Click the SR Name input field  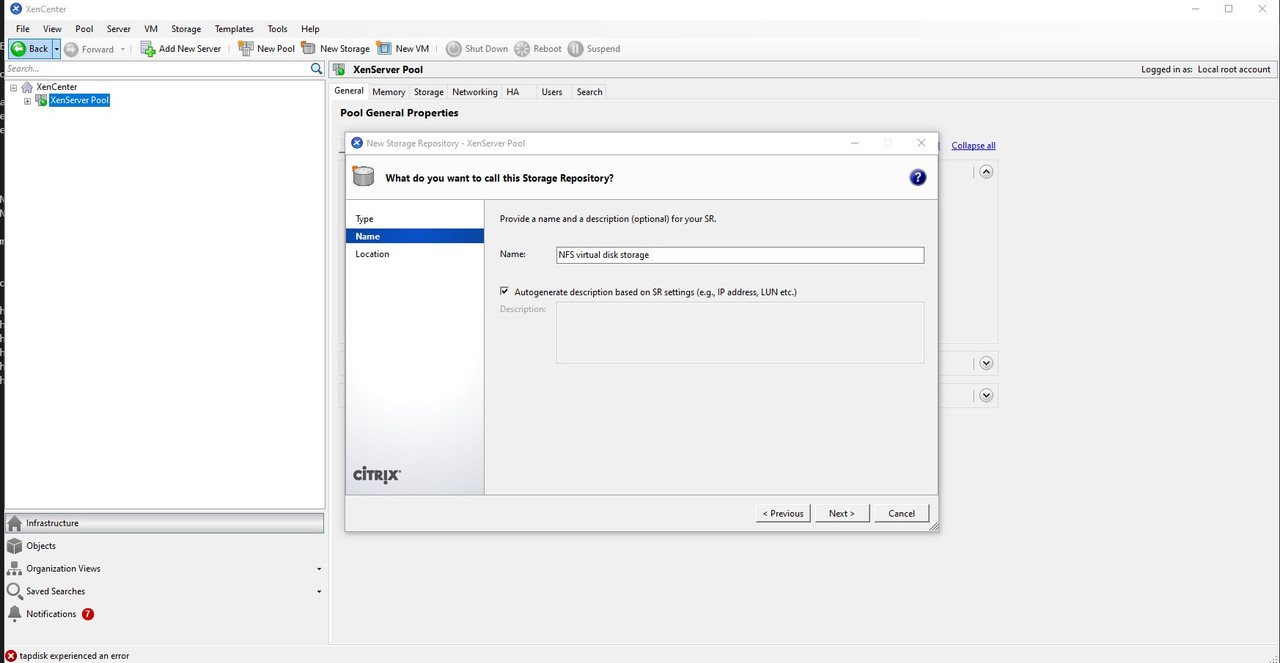pyautogui.click(x=740, y=255)
